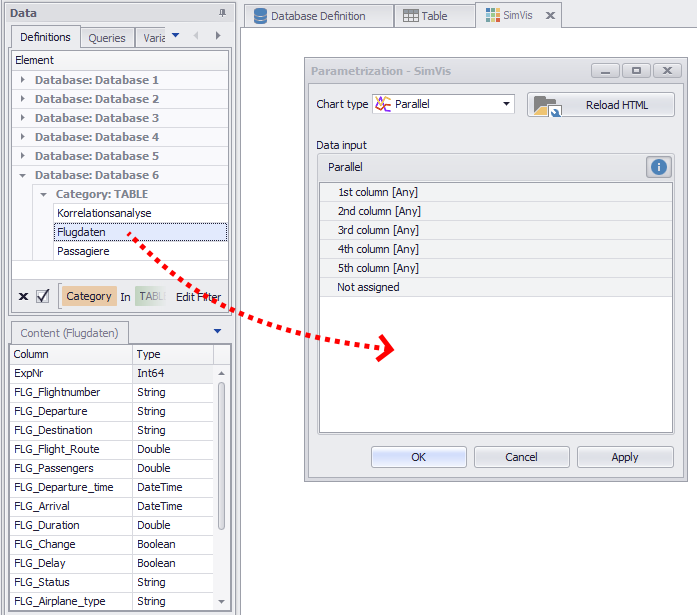
Task: Pin the Data panel with pushpin icon
Action: tap(222, 13)
